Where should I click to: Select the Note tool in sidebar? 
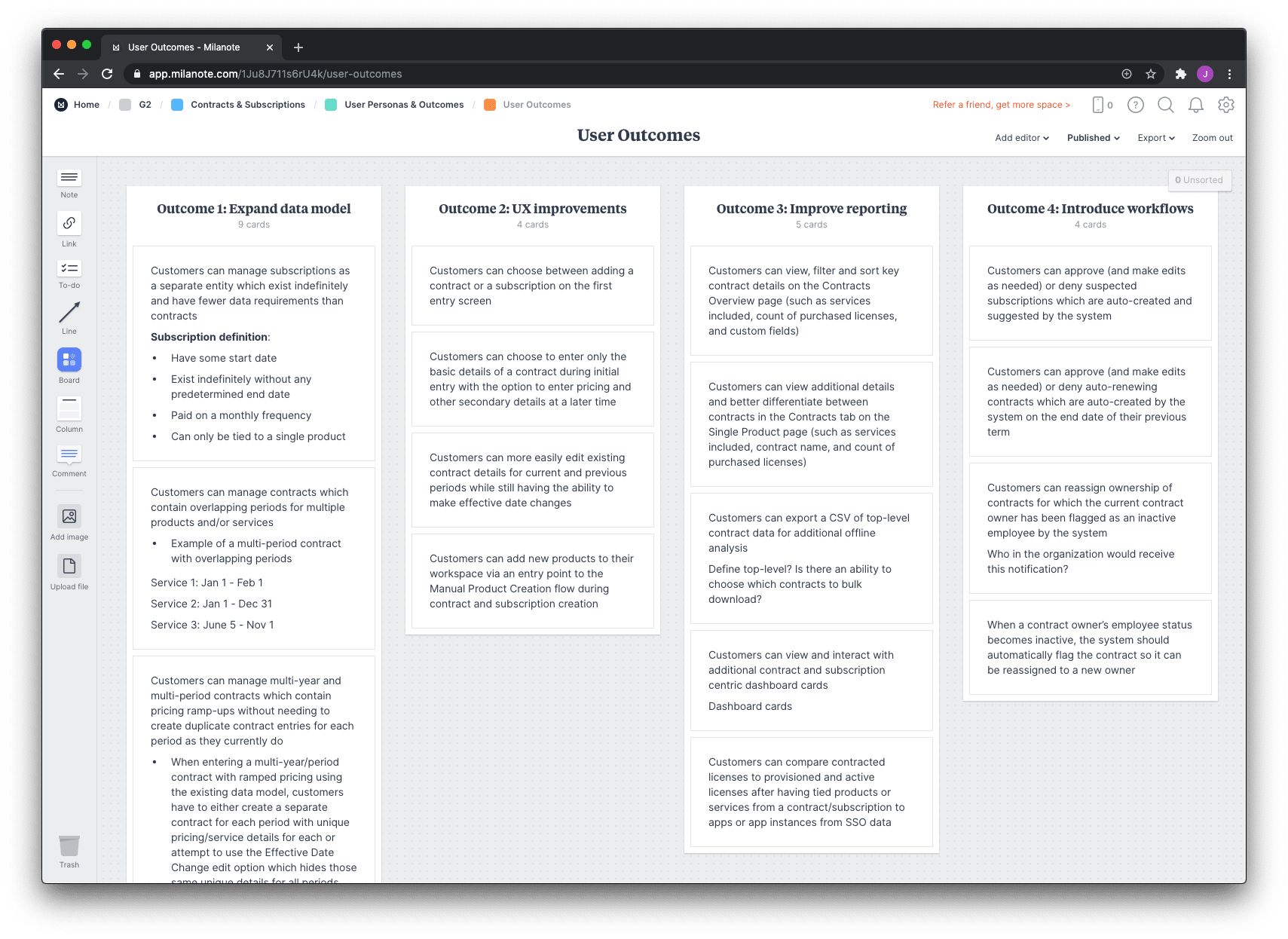[69, 183]
